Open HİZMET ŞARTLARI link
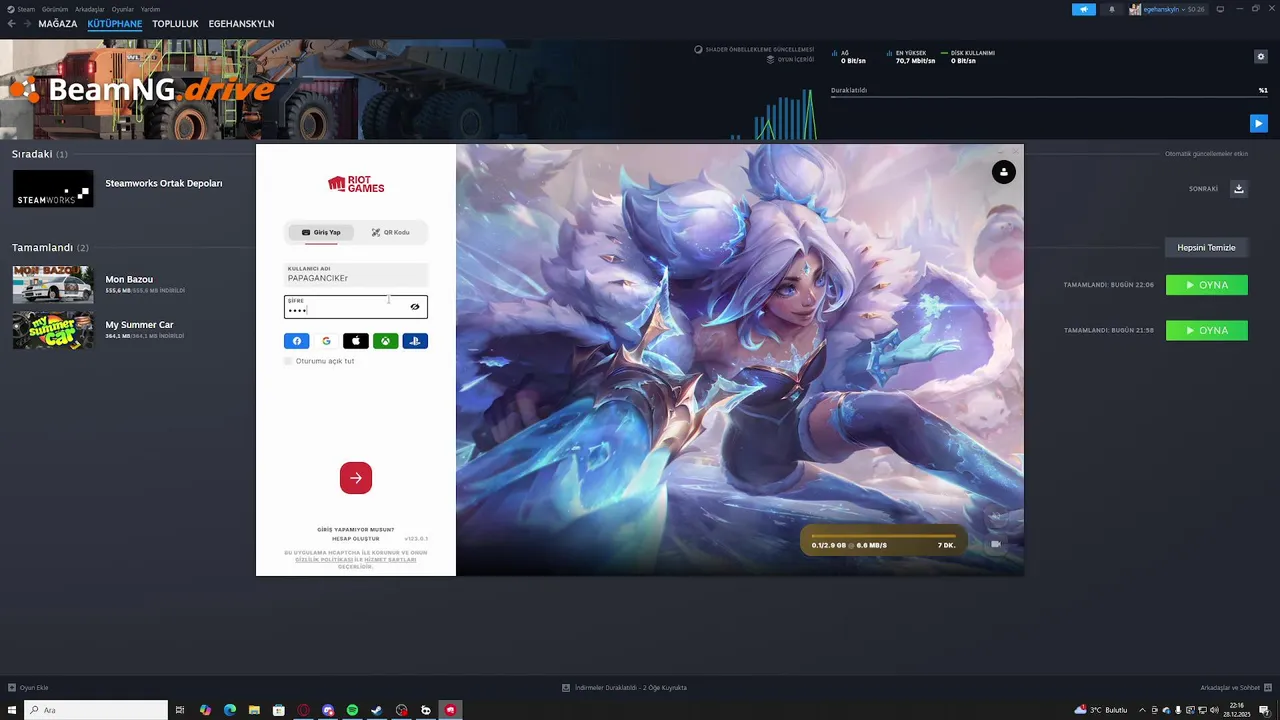The height and width of the screenshot is (720, 1280). coord(390,560)
